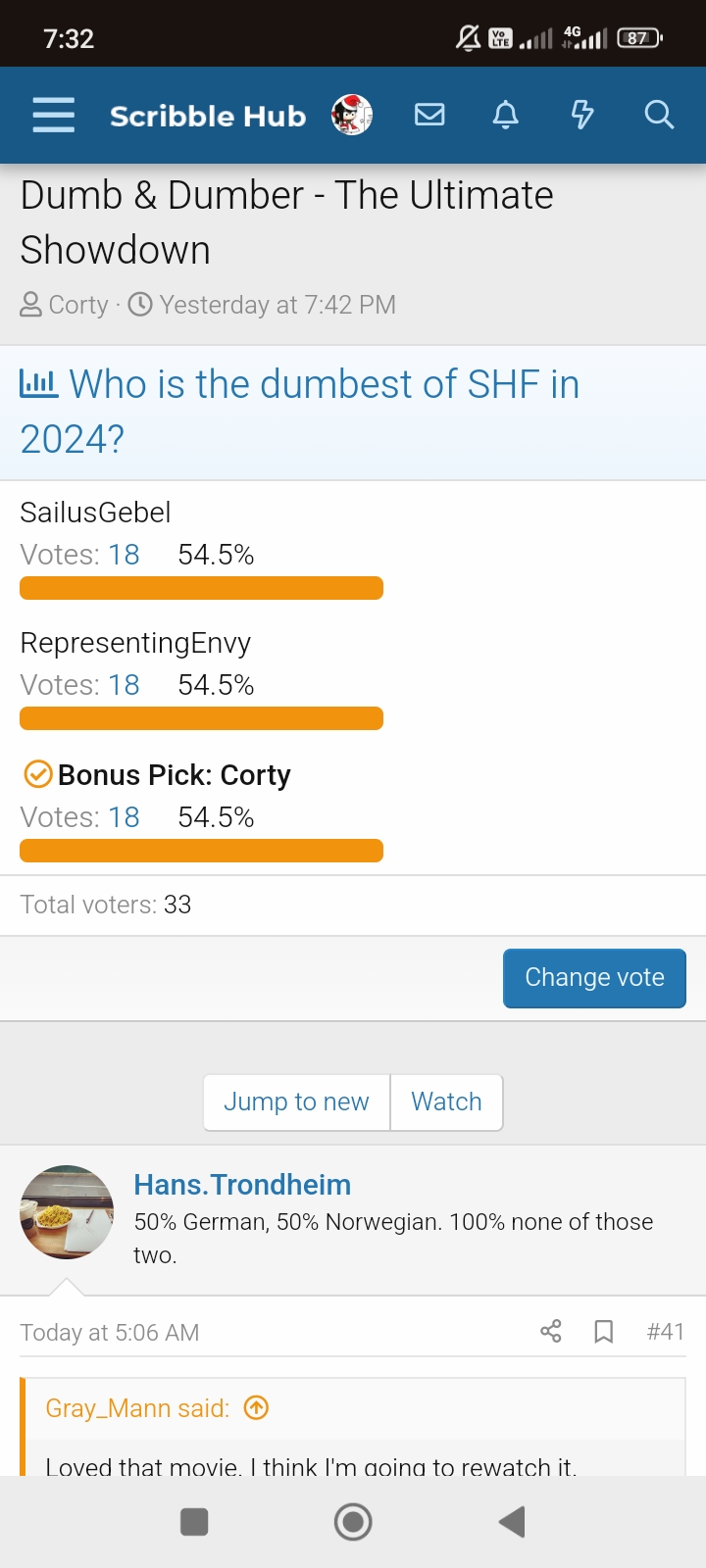This screenshot has height=1568, width=706.
Task: Bookmark post #41
Action: click(604, 1331)
